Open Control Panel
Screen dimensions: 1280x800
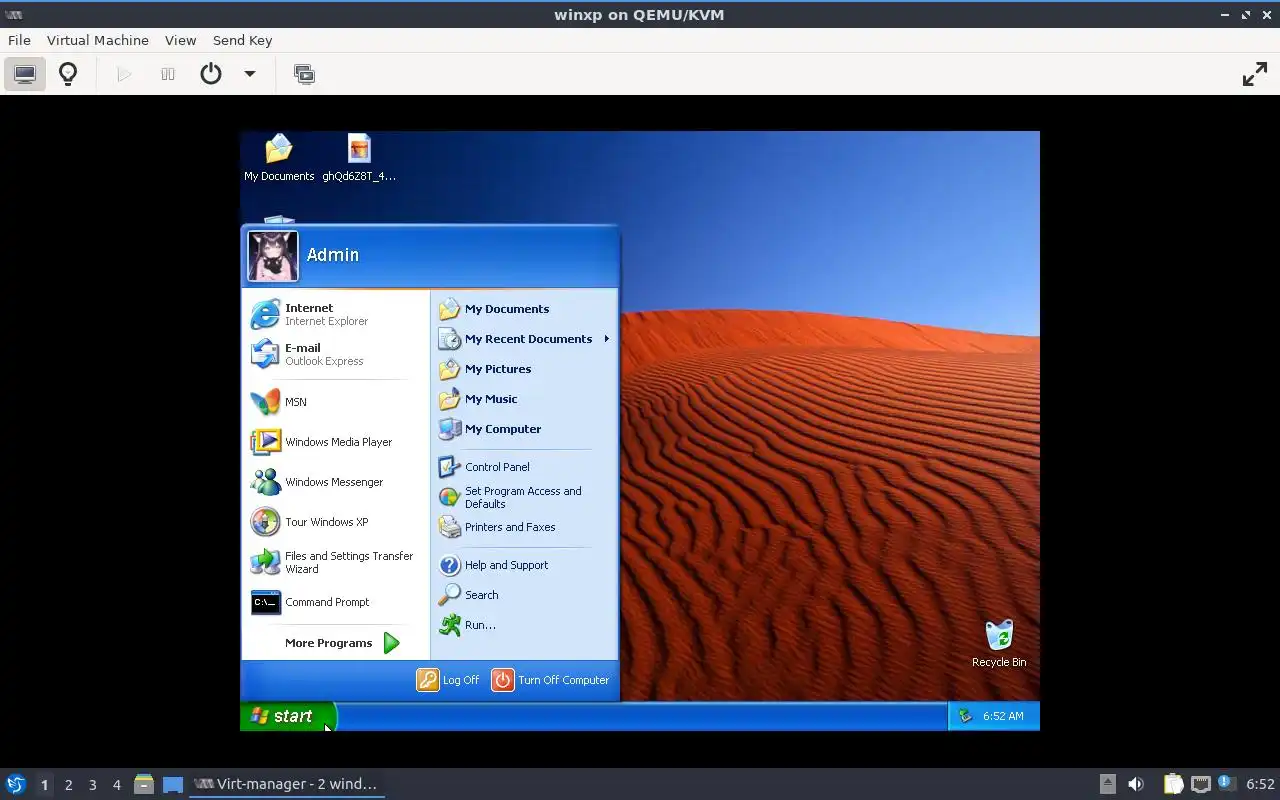(524, 467)
